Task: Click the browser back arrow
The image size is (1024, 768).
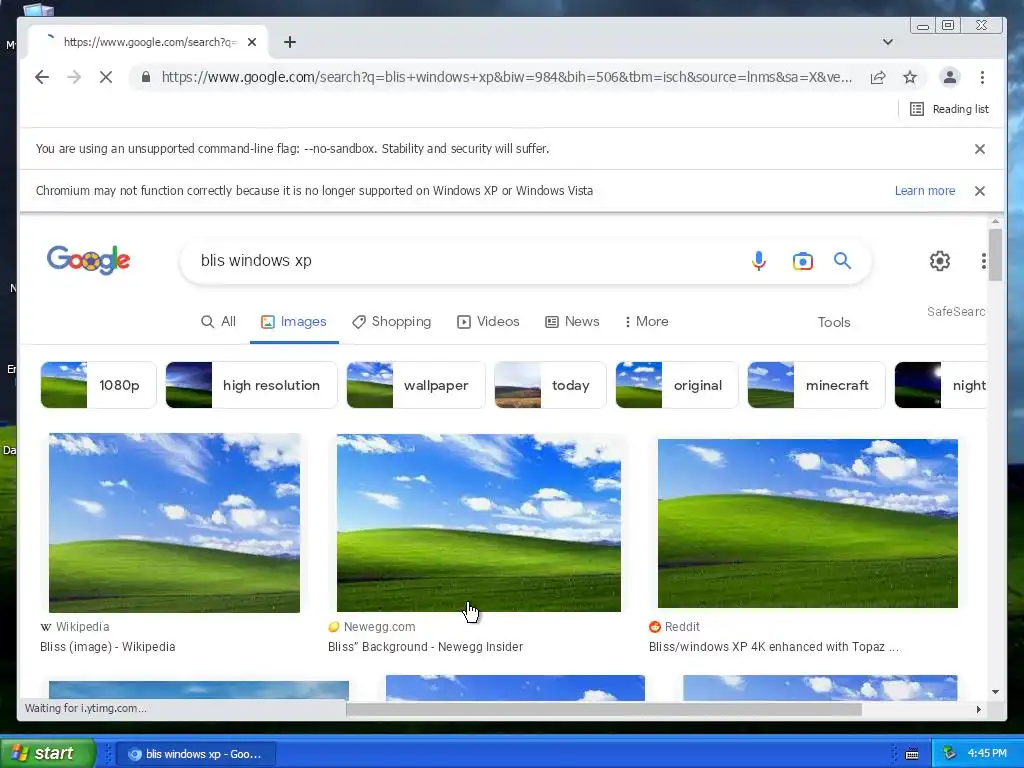Action: [x=42, y=77]
